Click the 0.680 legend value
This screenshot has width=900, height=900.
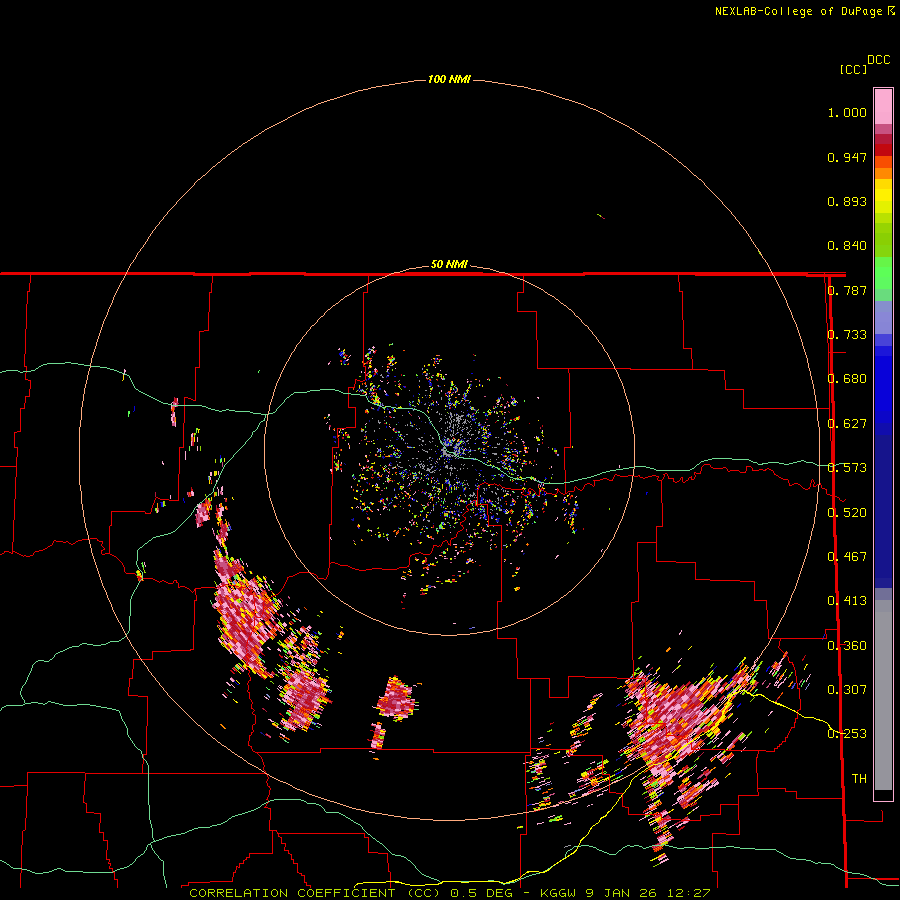point(847,379)
